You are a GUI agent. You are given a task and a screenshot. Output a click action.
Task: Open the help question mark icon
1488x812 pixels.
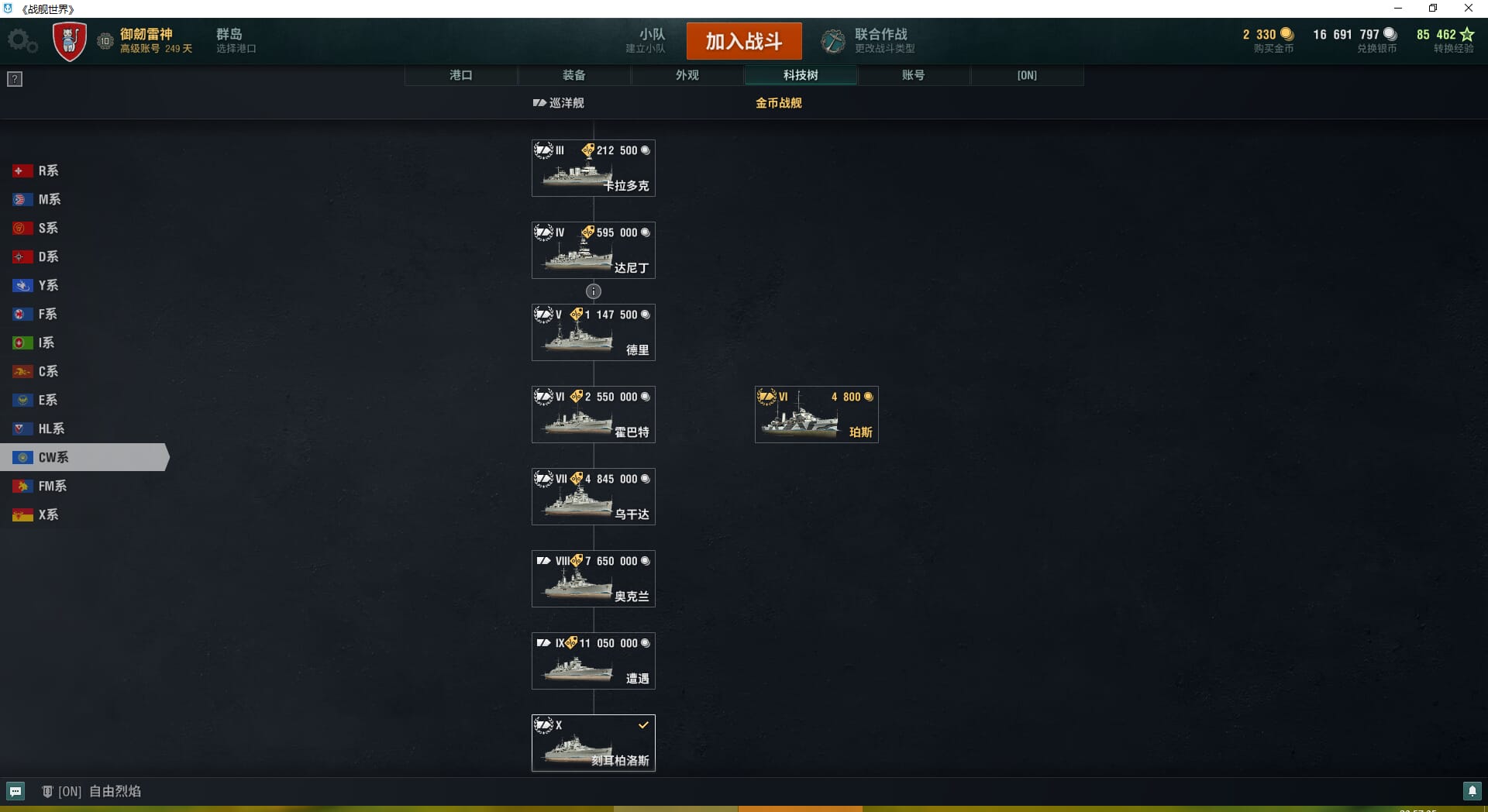click(15, 79)
